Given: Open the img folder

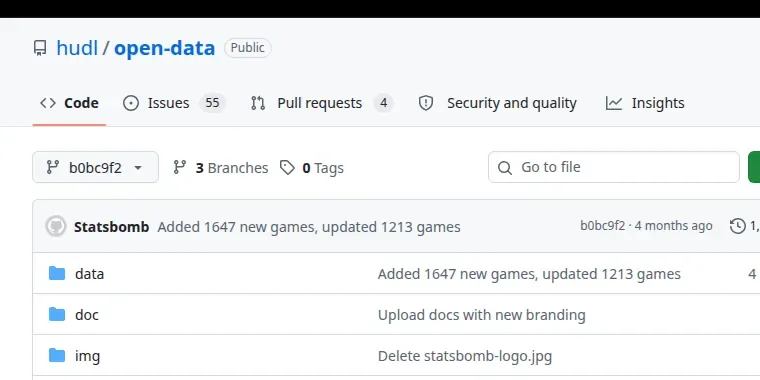Looking at the screenshot, I should [x=87, y=356].
